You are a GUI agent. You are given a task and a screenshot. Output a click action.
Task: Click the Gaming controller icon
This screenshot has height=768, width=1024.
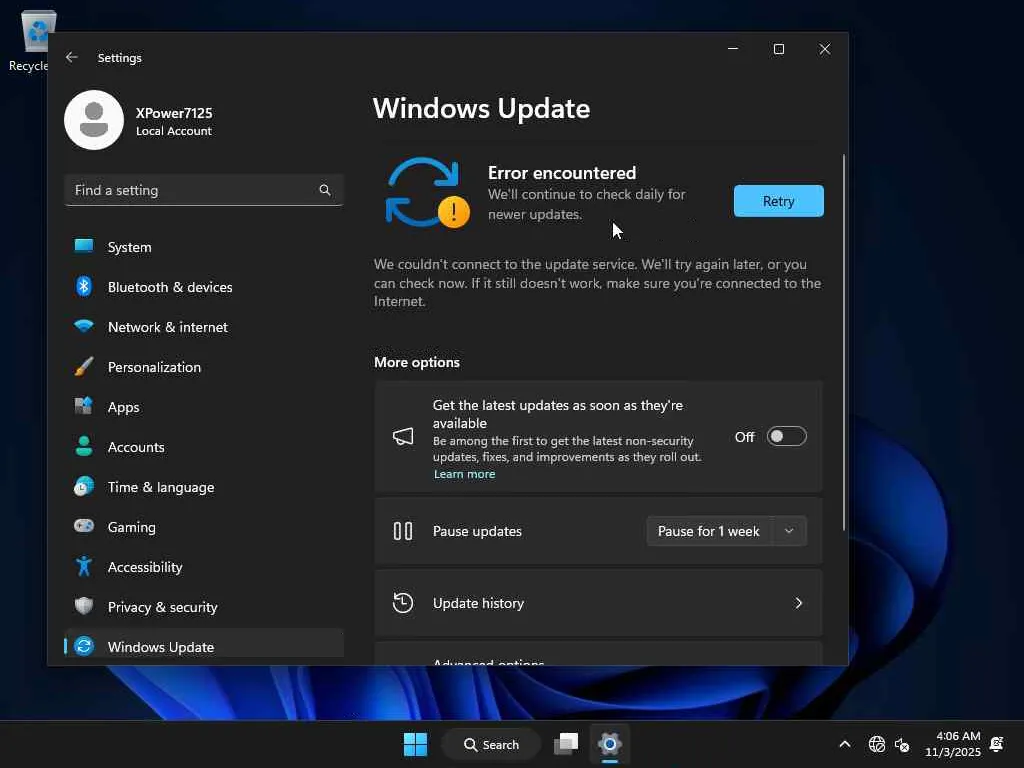point(84,526)
